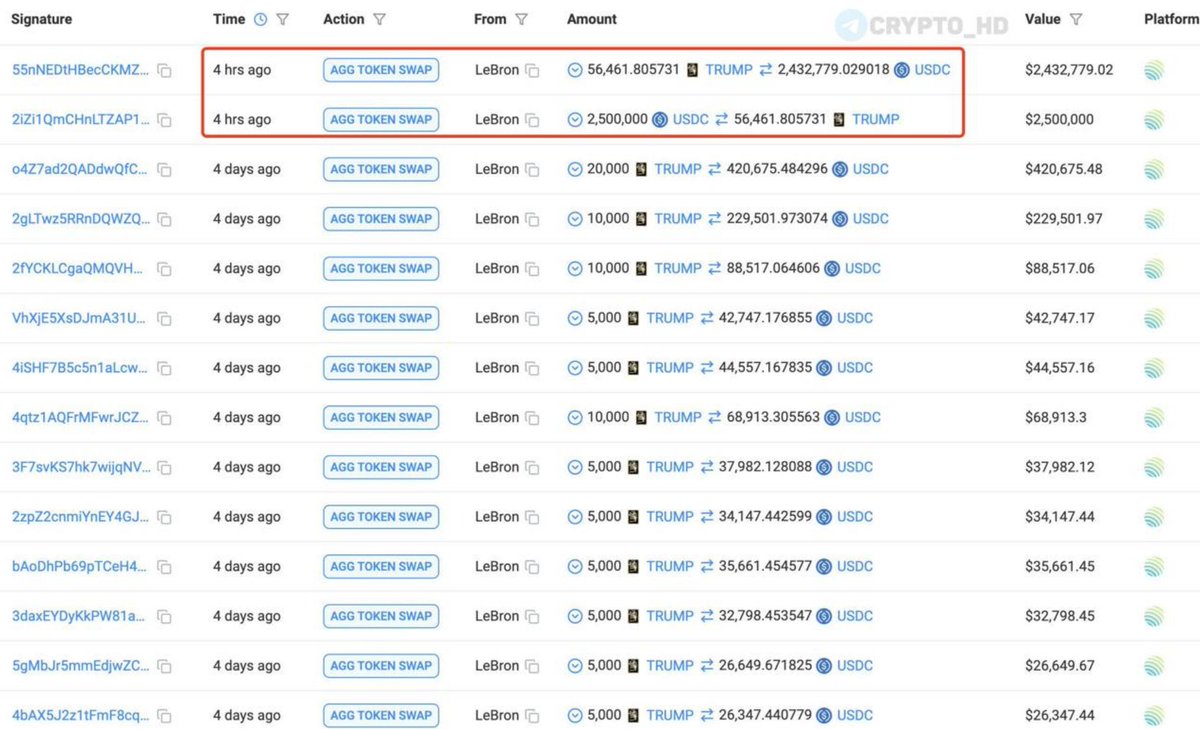Viewport: 1200px width, 729px height.
Task: Open TRUMP token icon in 34,147.442599 row
Action: (633, 517)
